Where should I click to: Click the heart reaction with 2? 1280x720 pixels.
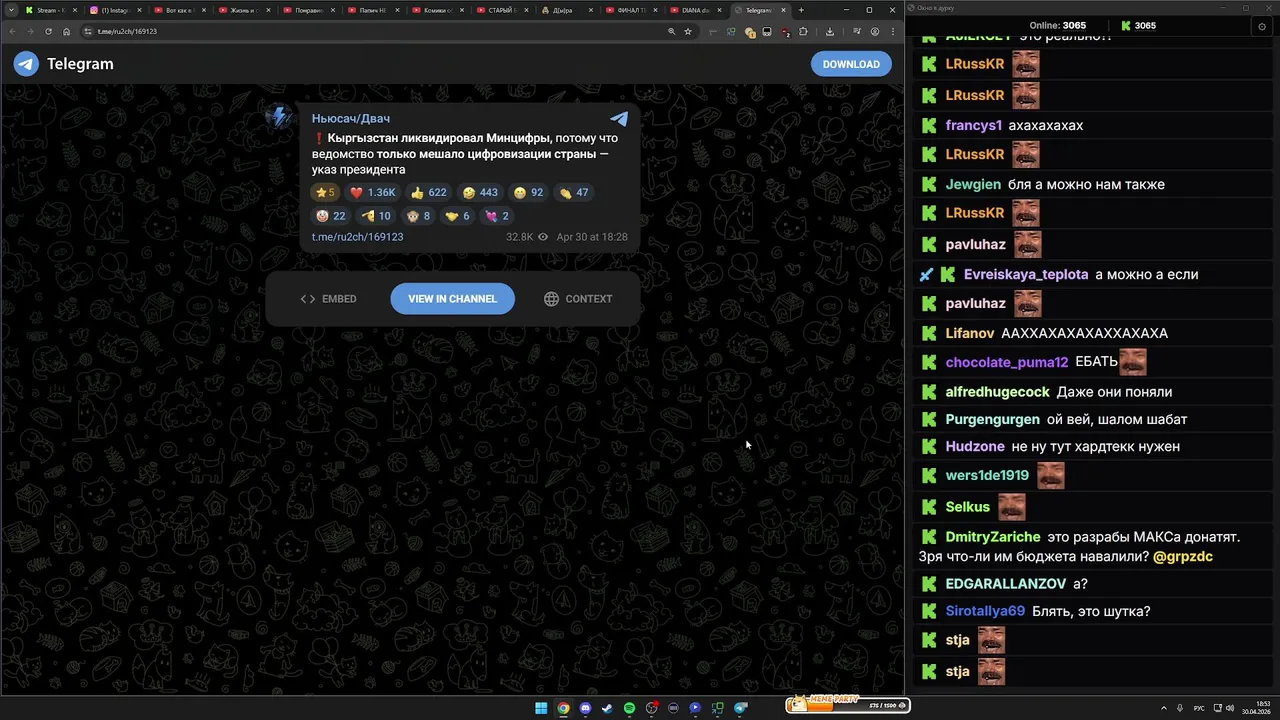coord(497,216)
